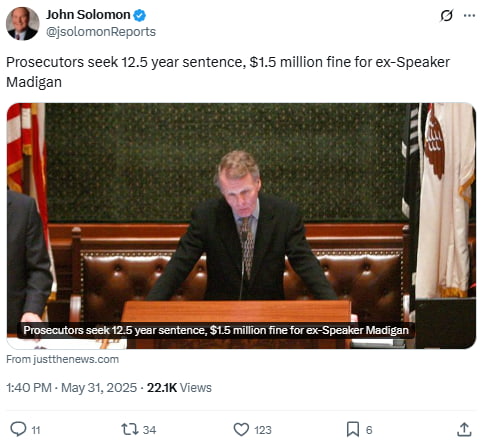Viewport: 485px width, 445px height.
Task: View the 22.1K Views analytics
Action: click(179, 388)
